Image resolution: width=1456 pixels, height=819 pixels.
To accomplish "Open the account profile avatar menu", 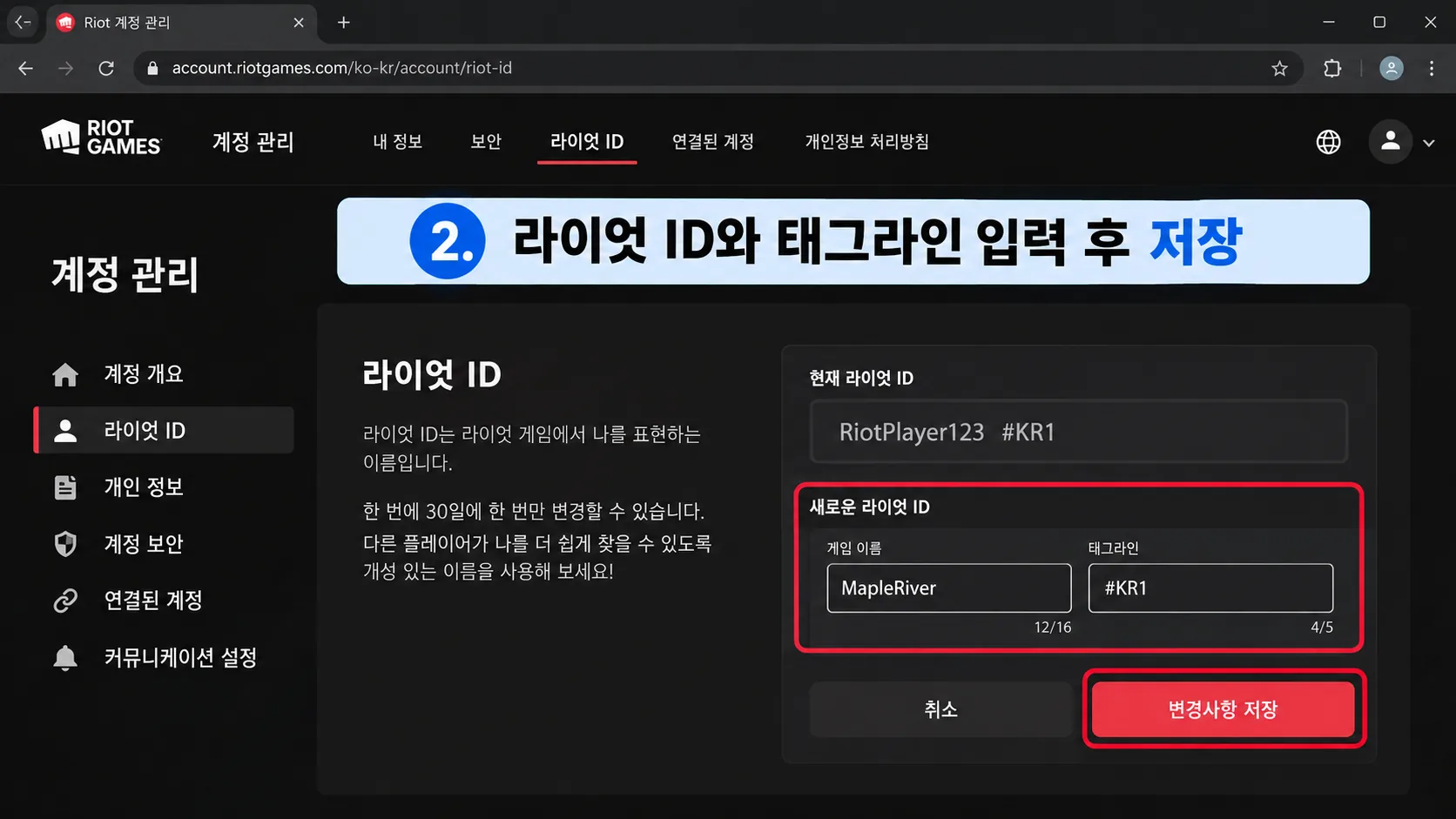I will tap(1390, 141).
